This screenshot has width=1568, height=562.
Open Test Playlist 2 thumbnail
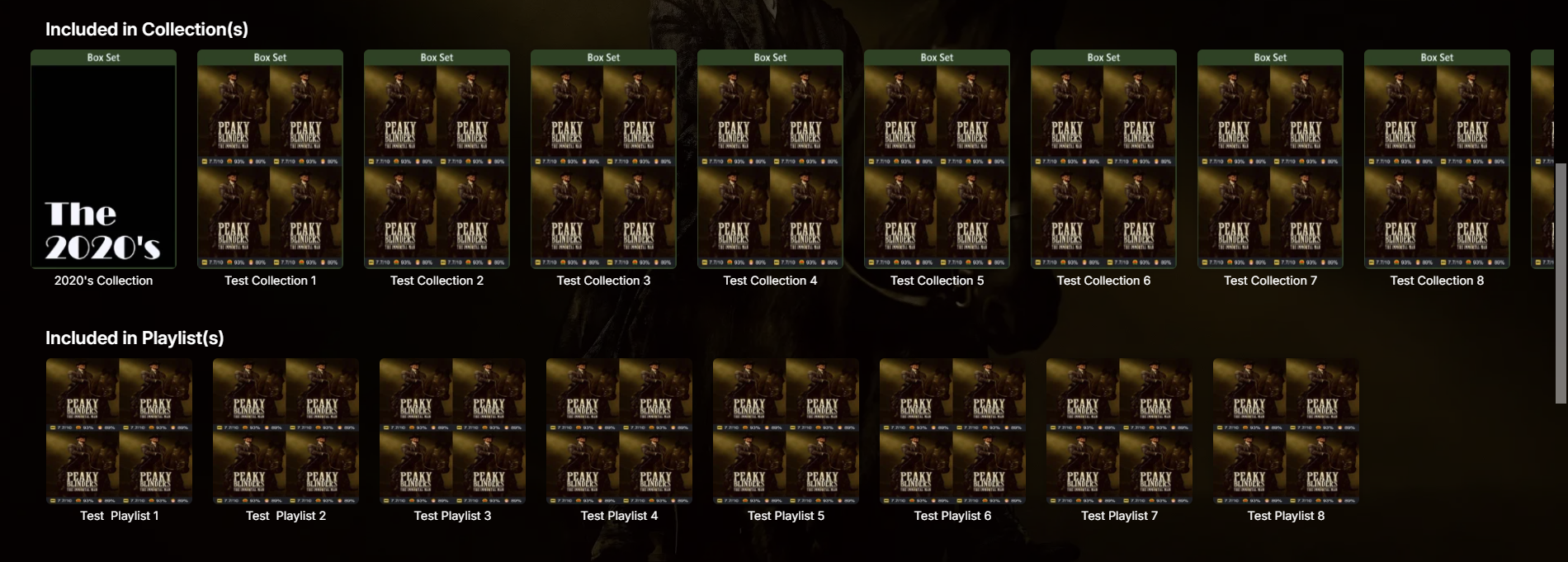coord(286,431)
